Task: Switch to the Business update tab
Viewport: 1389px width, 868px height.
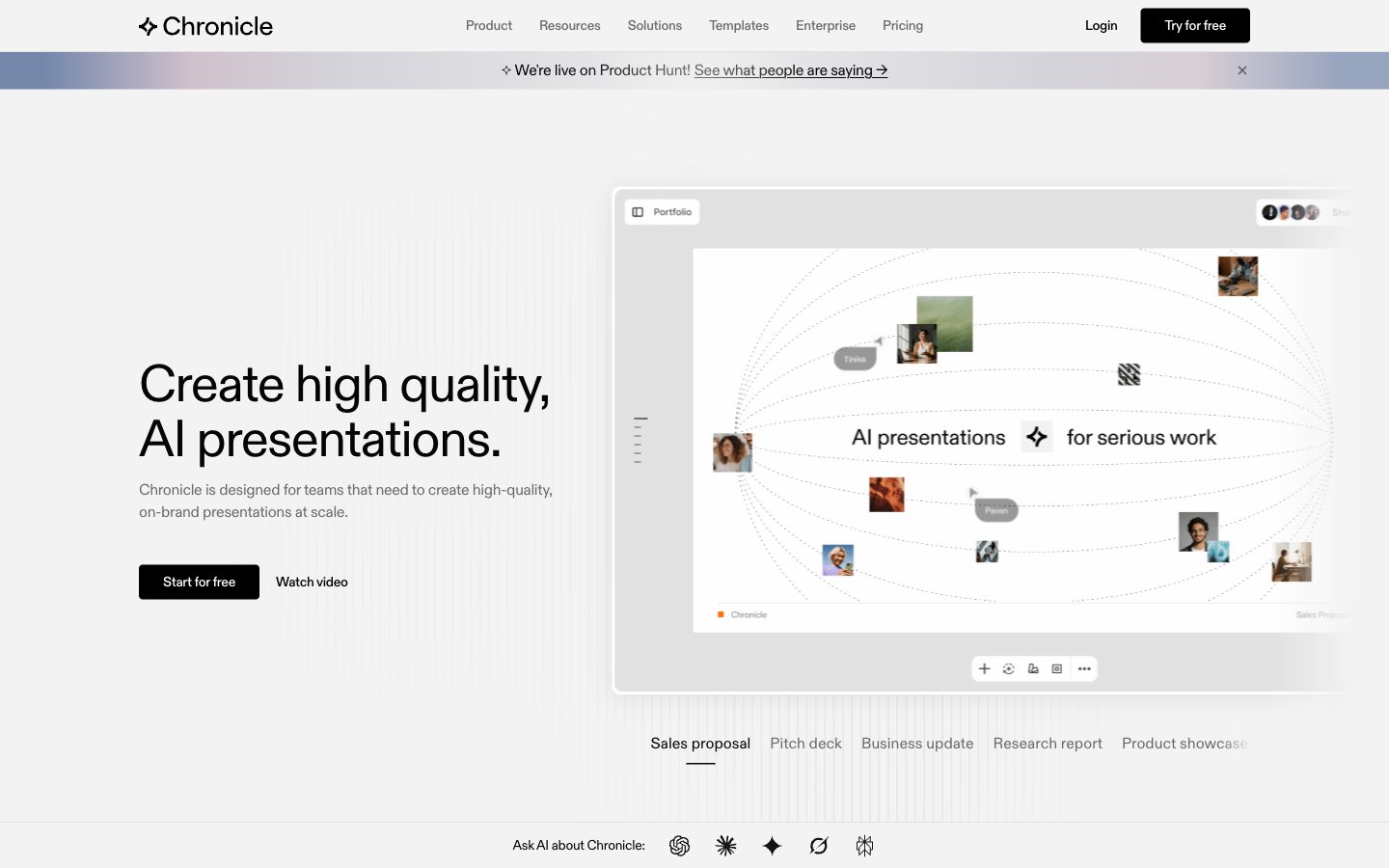Action: 917,744
